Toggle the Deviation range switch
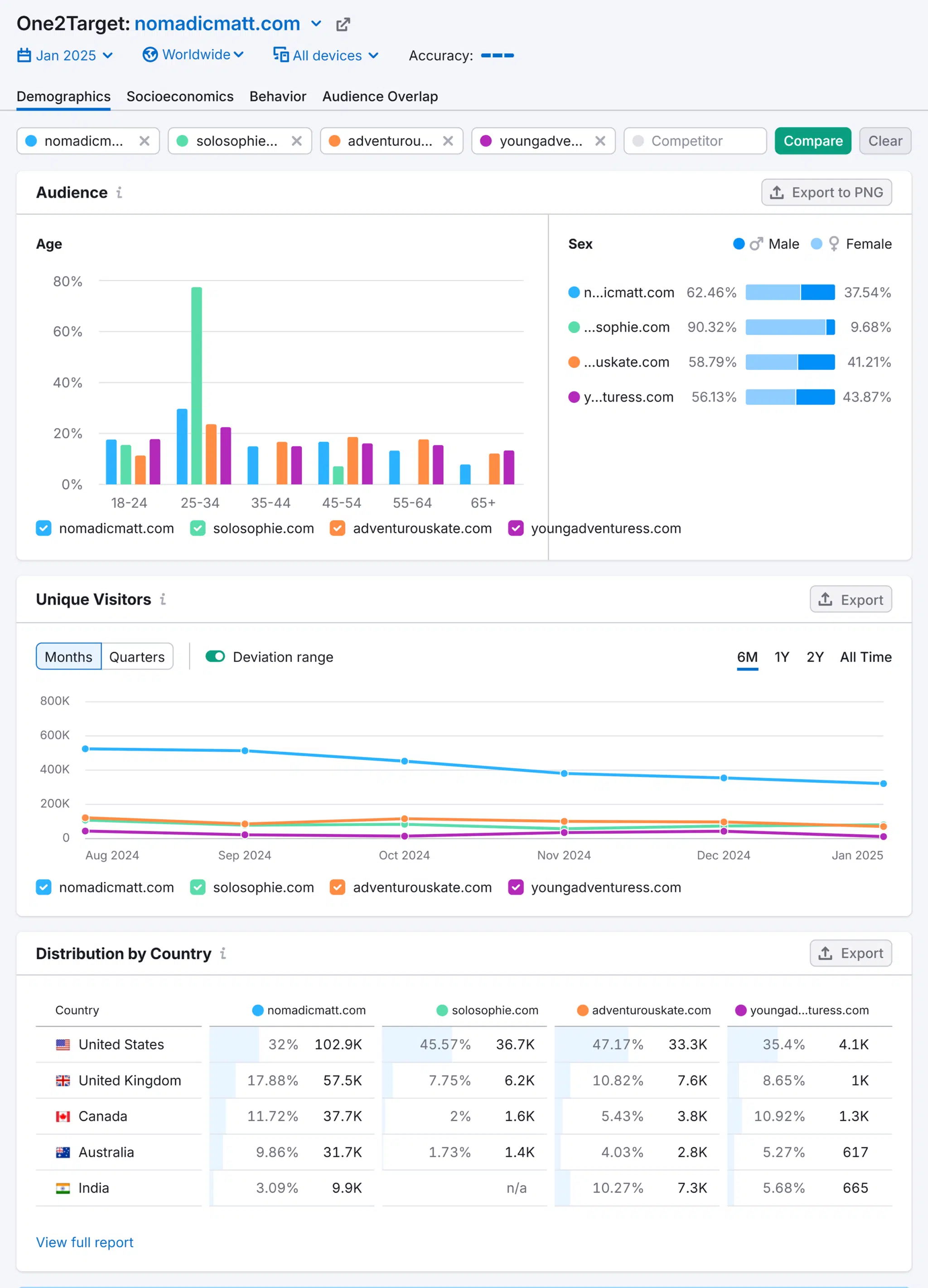Viewport: 928px width, 1288px height. pyautogui.click(x=215, y=656)
